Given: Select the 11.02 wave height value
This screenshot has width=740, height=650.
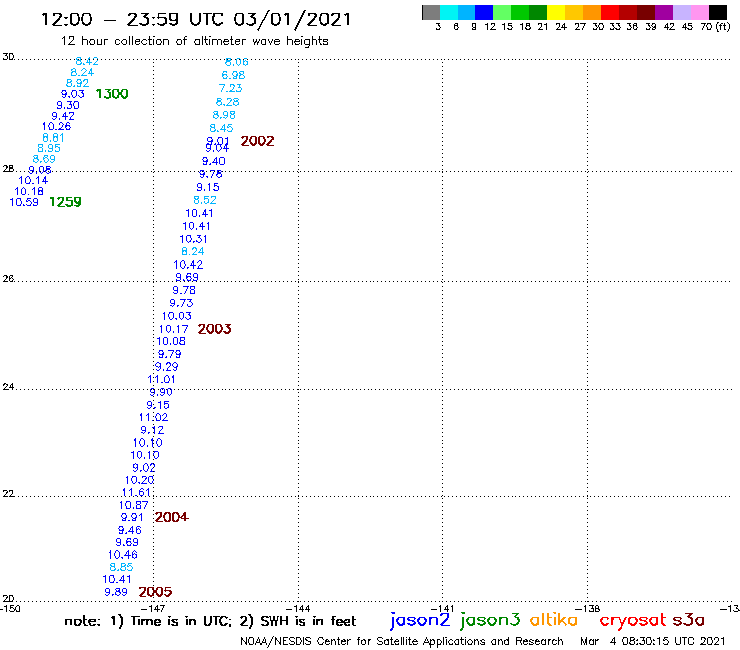Looking at the screenshot, I should click(153, 417).
